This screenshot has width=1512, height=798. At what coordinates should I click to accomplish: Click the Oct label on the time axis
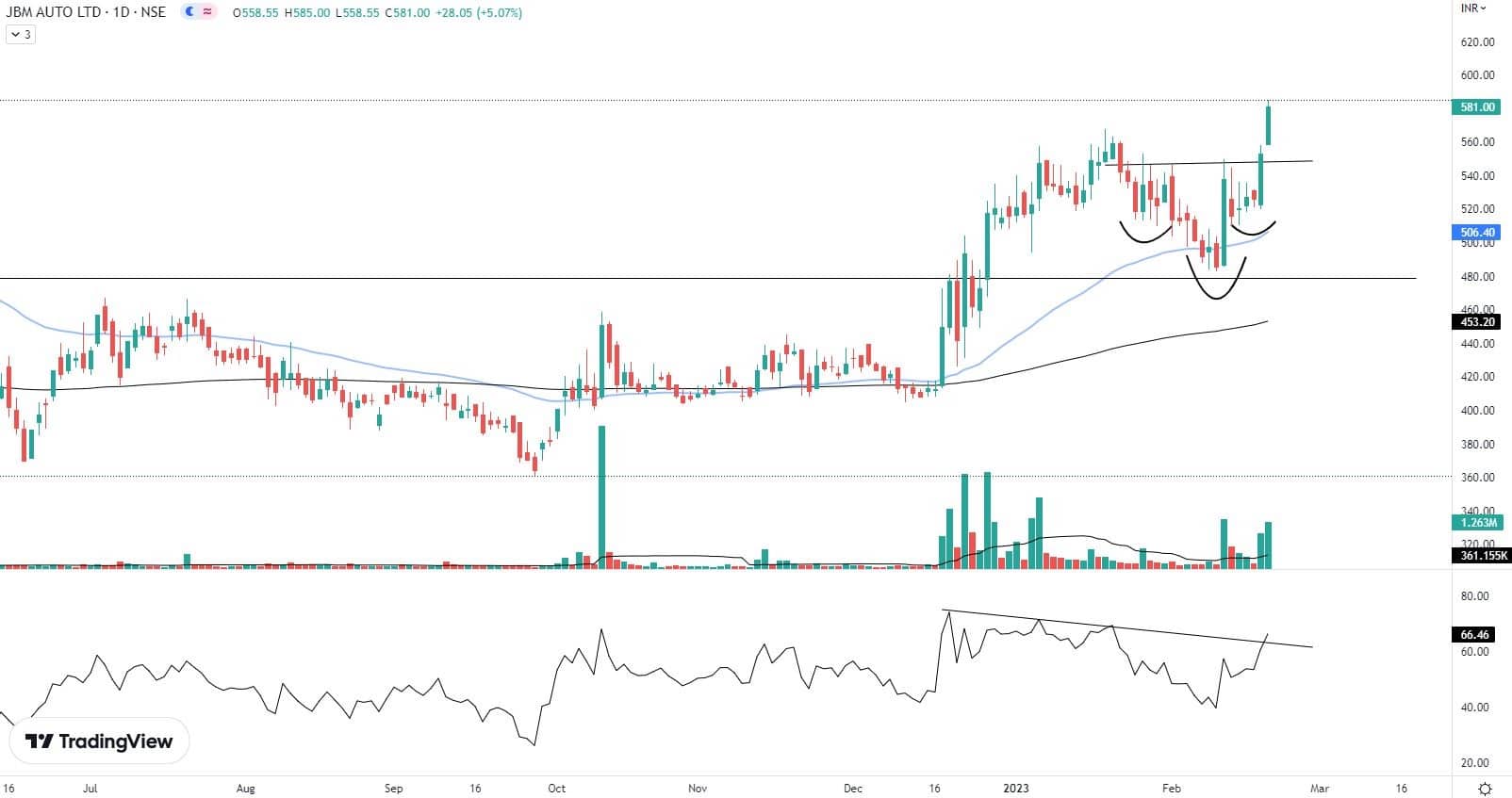pos(557,788)
